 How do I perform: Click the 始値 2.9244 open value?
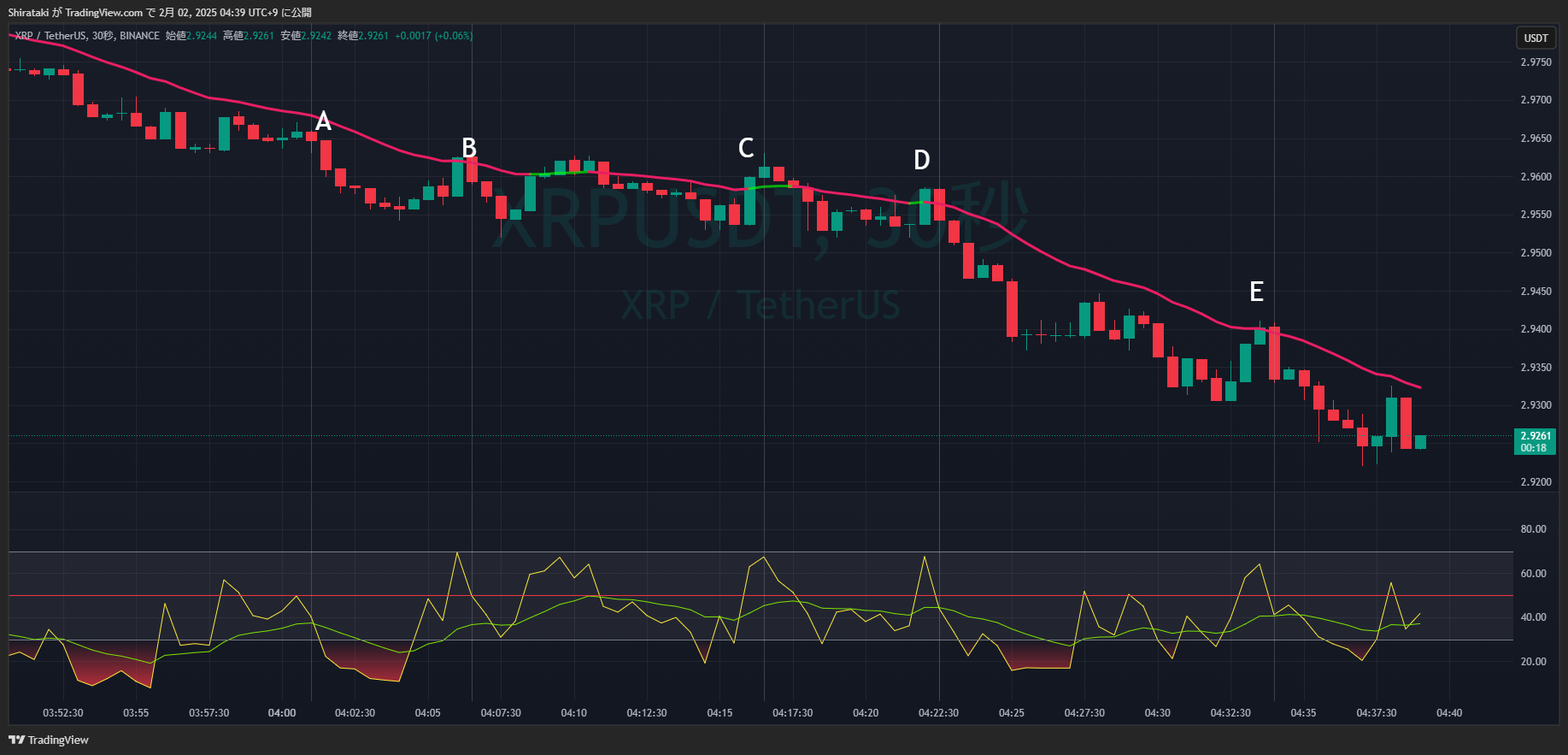[x=191, y=36]
